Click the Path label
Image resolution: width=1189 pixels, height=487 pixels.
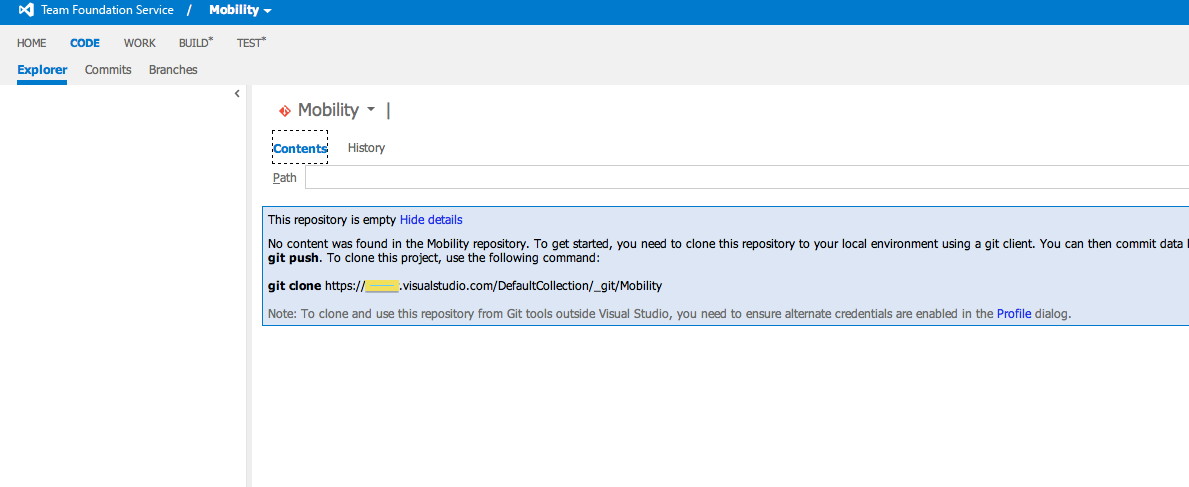click(x=285, y=178)
